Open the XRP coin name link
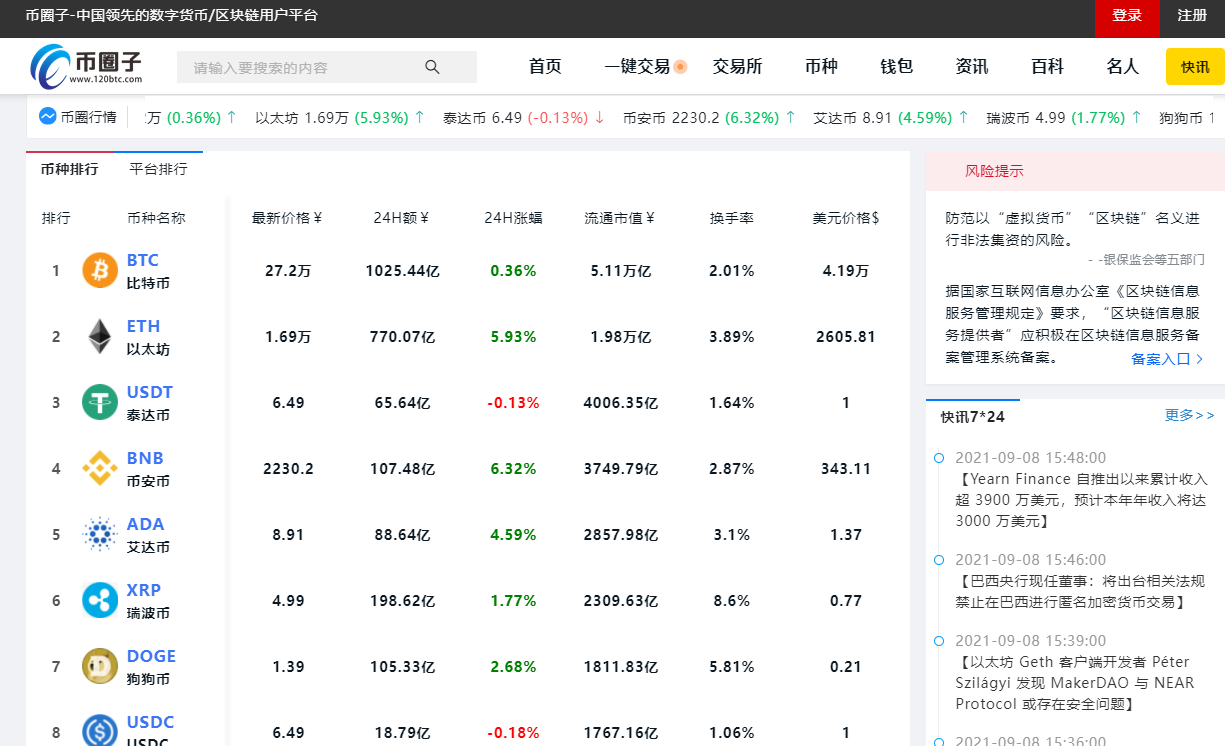1225x746 pixels. pos(144,590)
